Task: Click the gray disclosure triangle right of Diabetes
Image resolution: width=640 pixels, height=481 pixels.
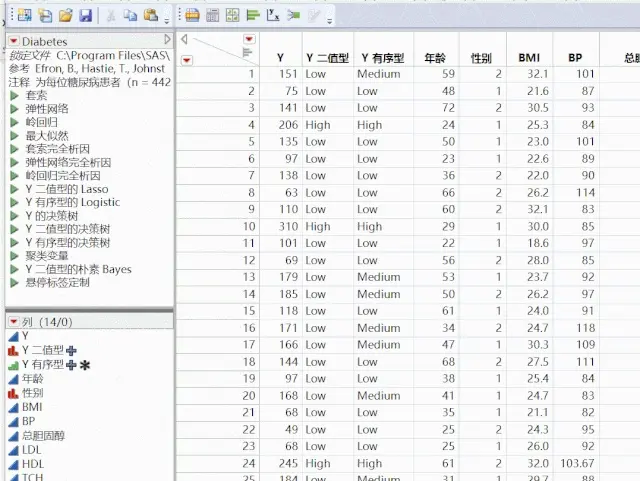Action: [x=167, y=39]
